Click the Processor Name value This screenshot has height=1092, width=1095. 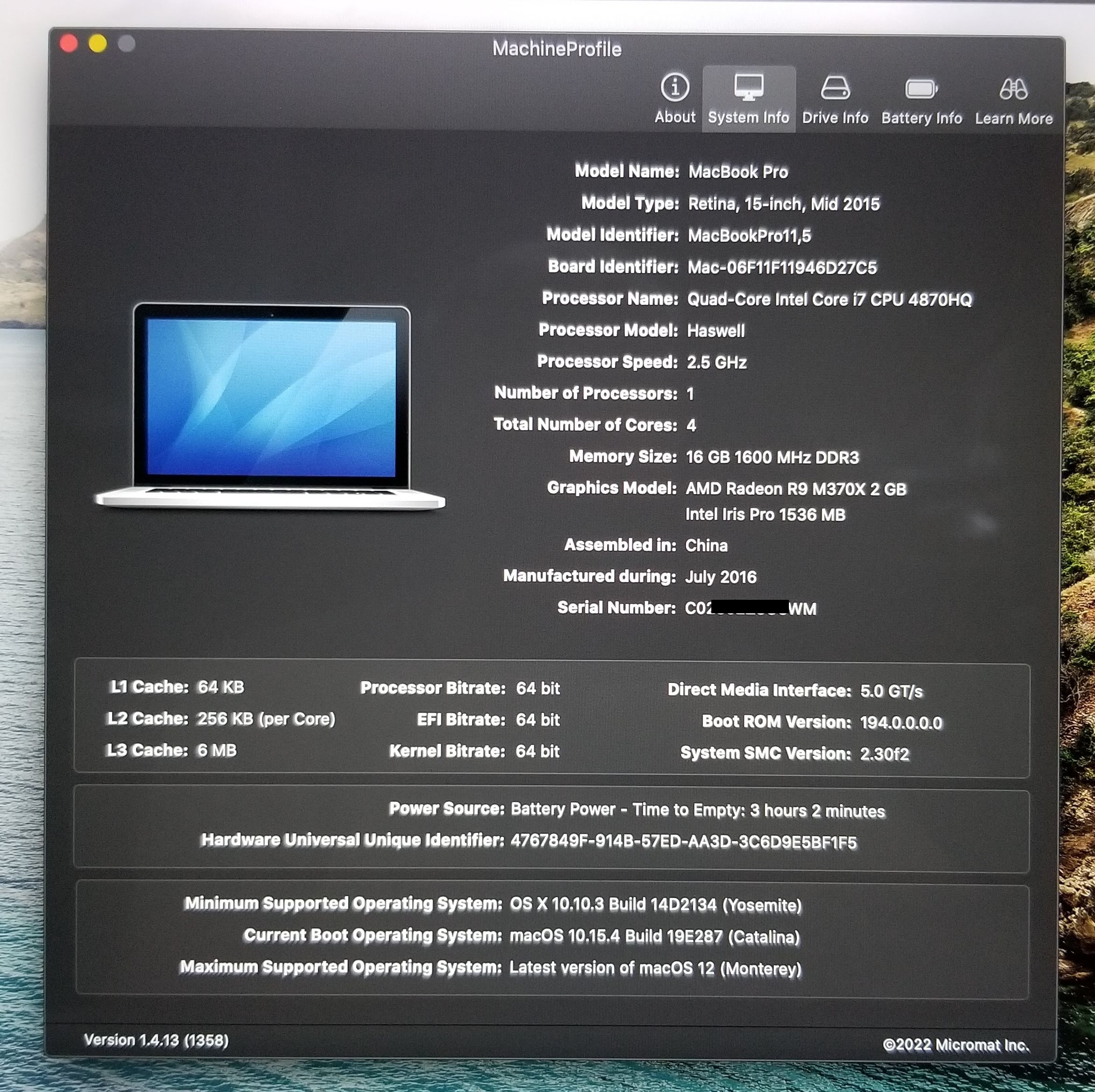tap(829, 299)
